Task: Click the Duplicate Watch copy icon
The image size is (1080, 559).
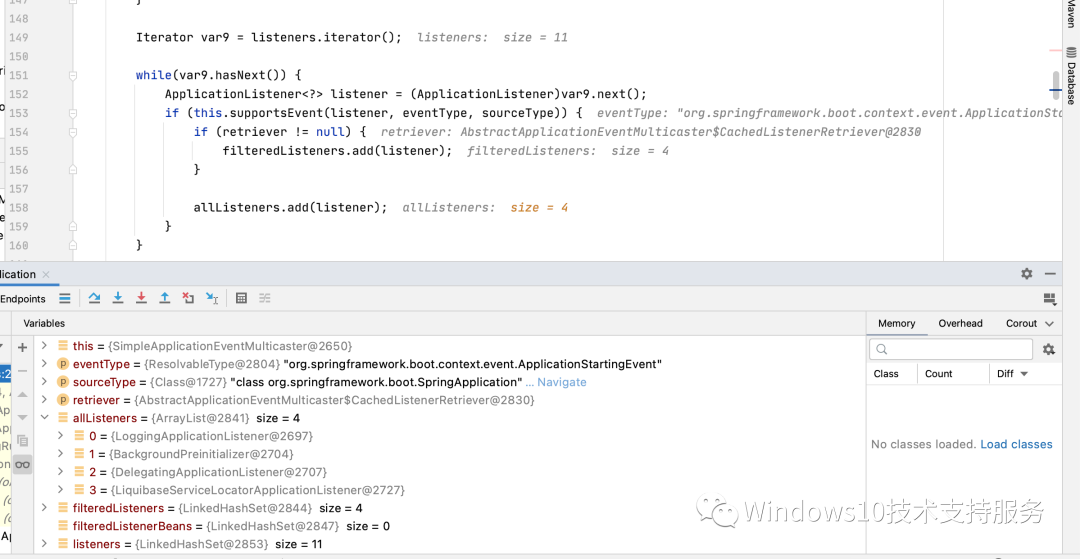Action: 22,441
